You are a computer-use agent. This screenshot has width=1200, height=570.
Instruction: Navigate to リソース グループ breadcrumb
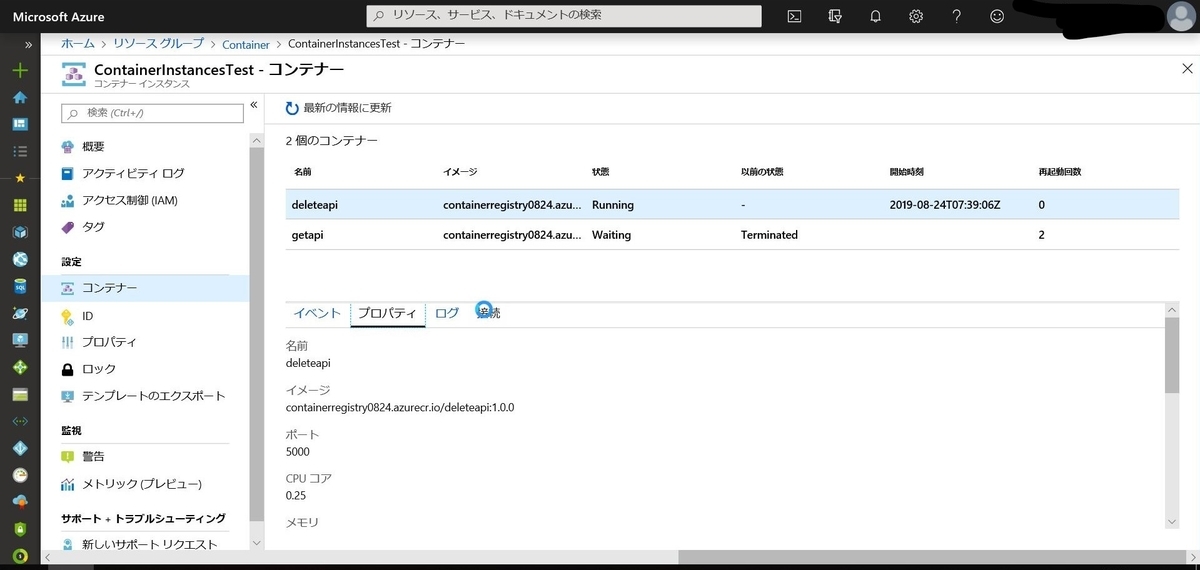point(158,44)
